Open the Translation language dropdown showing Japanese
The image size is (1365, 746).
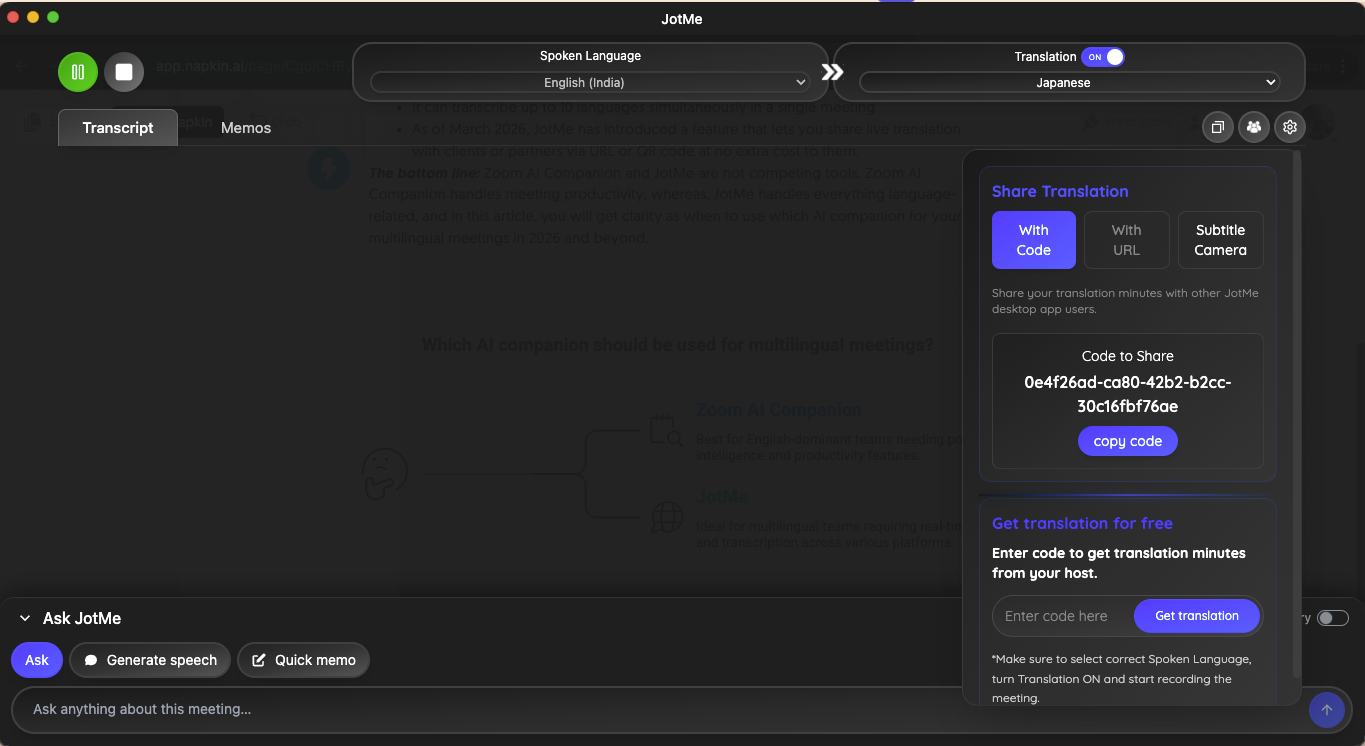[1069, 82]
